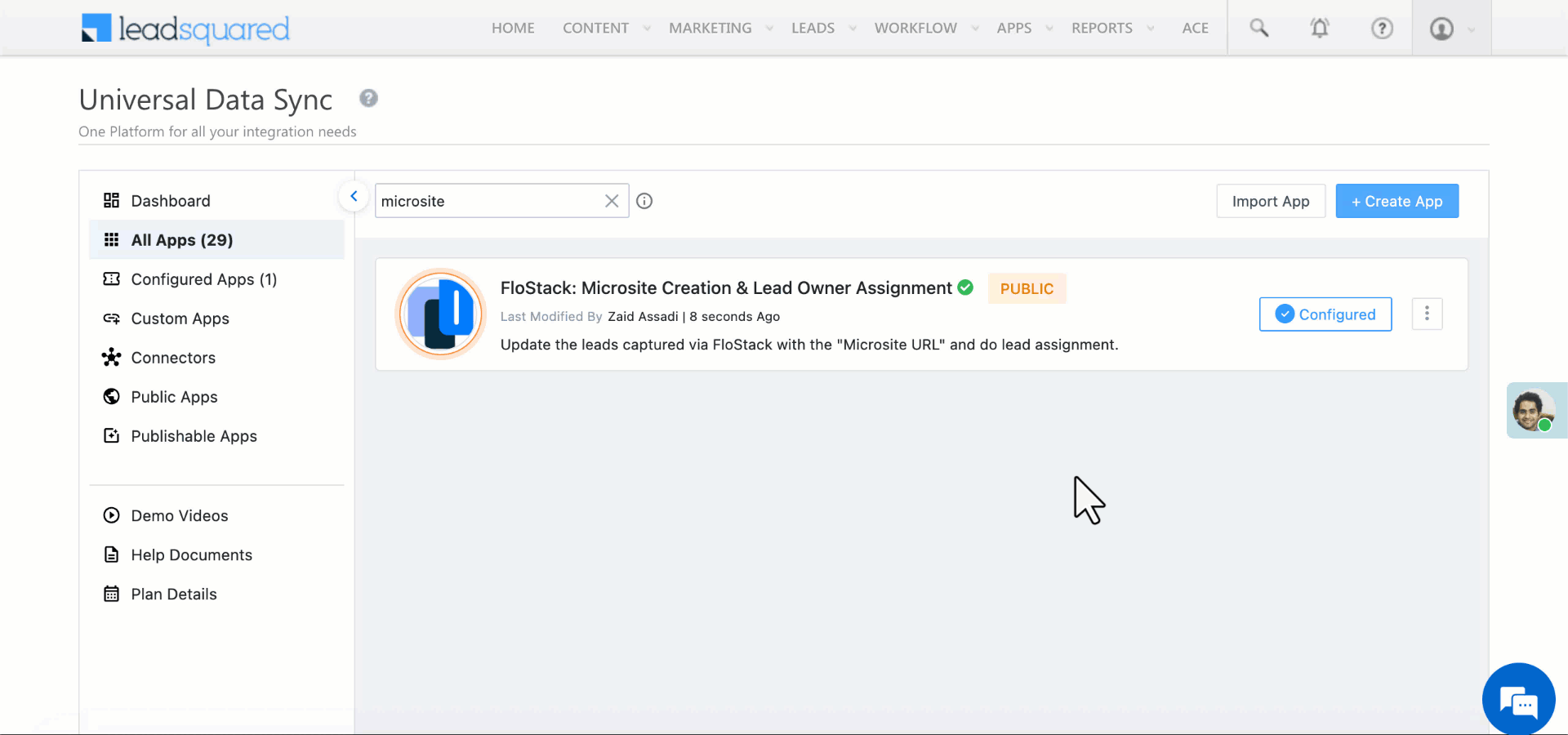The width and height of the screenshot is (1568, 735).
Task: Collapse the sidebar with the left arrow
Action: point(354,196)
